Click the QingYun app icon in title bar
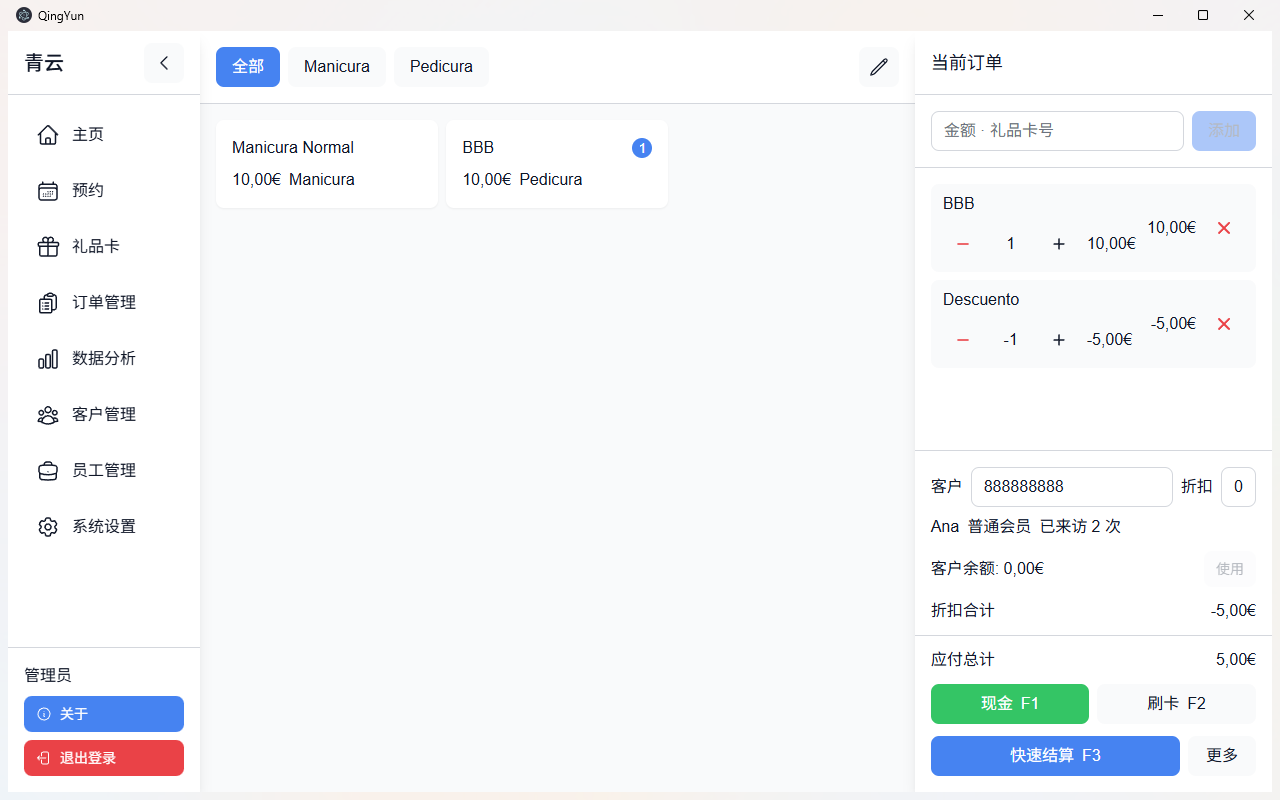The width and height of the screenshot is (1280, 800). (24, 15)
